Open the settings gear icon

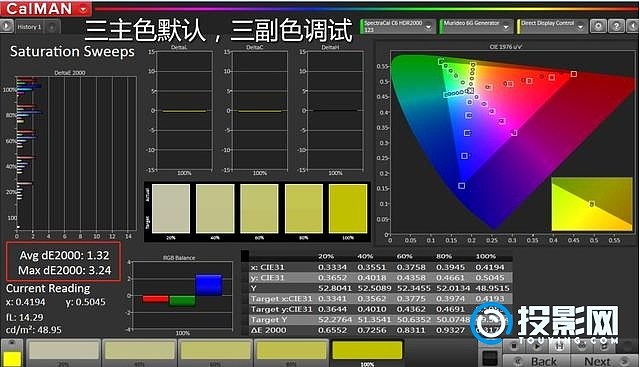pyautogui.click(x=598, y=26)
